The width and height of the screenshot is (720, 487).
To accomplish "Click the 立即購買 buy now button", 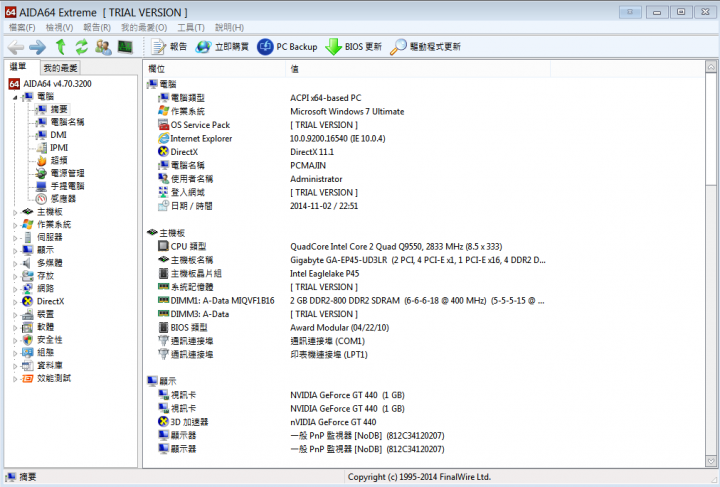I will [222, 47].
